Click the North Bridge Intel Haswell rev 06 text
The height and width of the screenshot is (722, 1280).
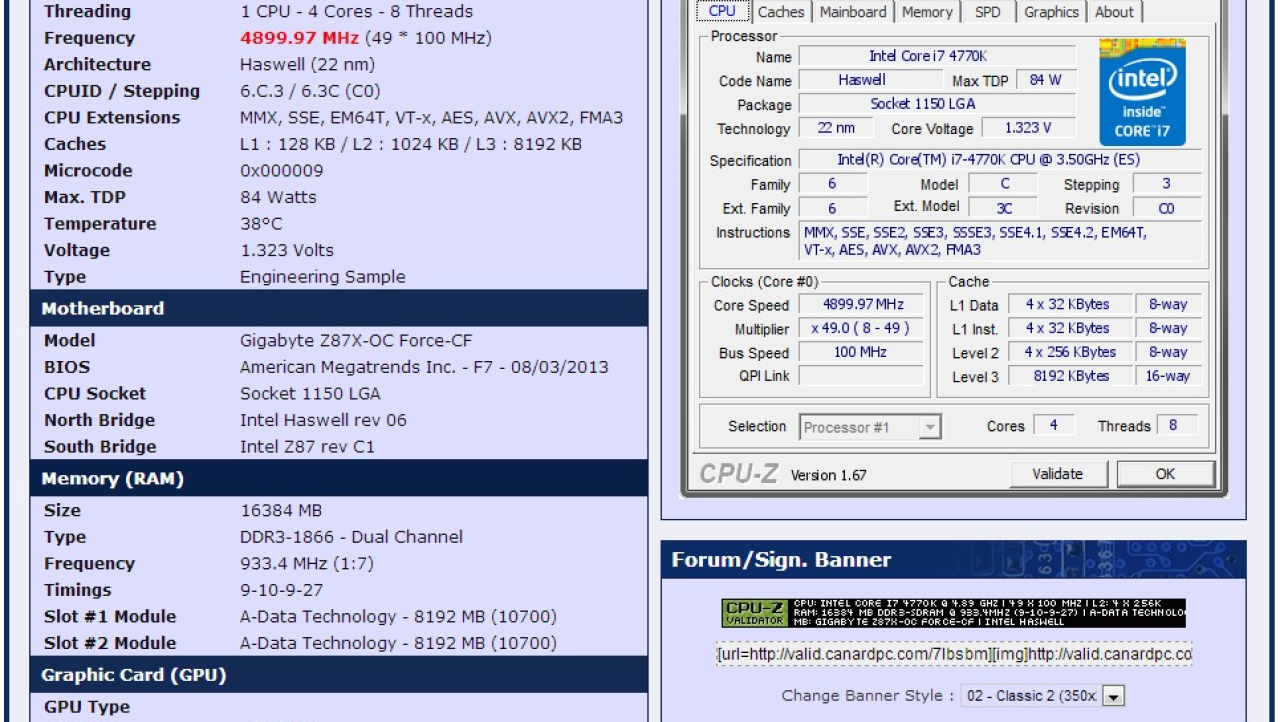[x=323, y=420]
